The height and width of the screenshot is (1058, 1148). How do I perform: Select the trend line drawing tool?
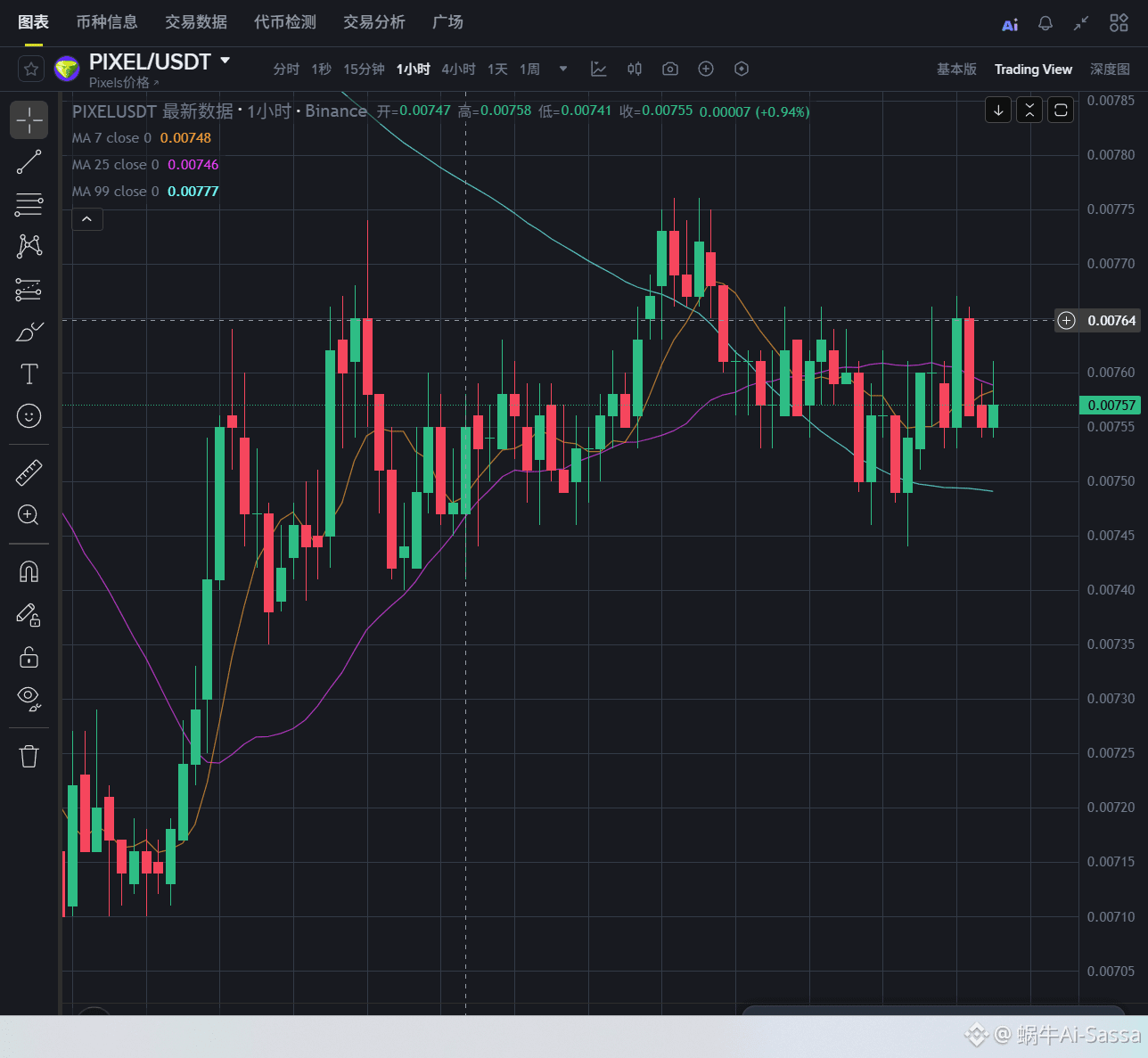click(29, 162)
